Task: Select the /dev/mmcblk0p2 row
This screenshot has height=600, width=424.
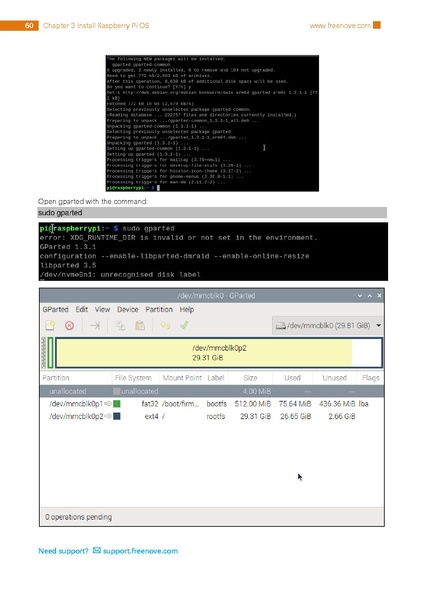Action: click(x=212, y=416)
